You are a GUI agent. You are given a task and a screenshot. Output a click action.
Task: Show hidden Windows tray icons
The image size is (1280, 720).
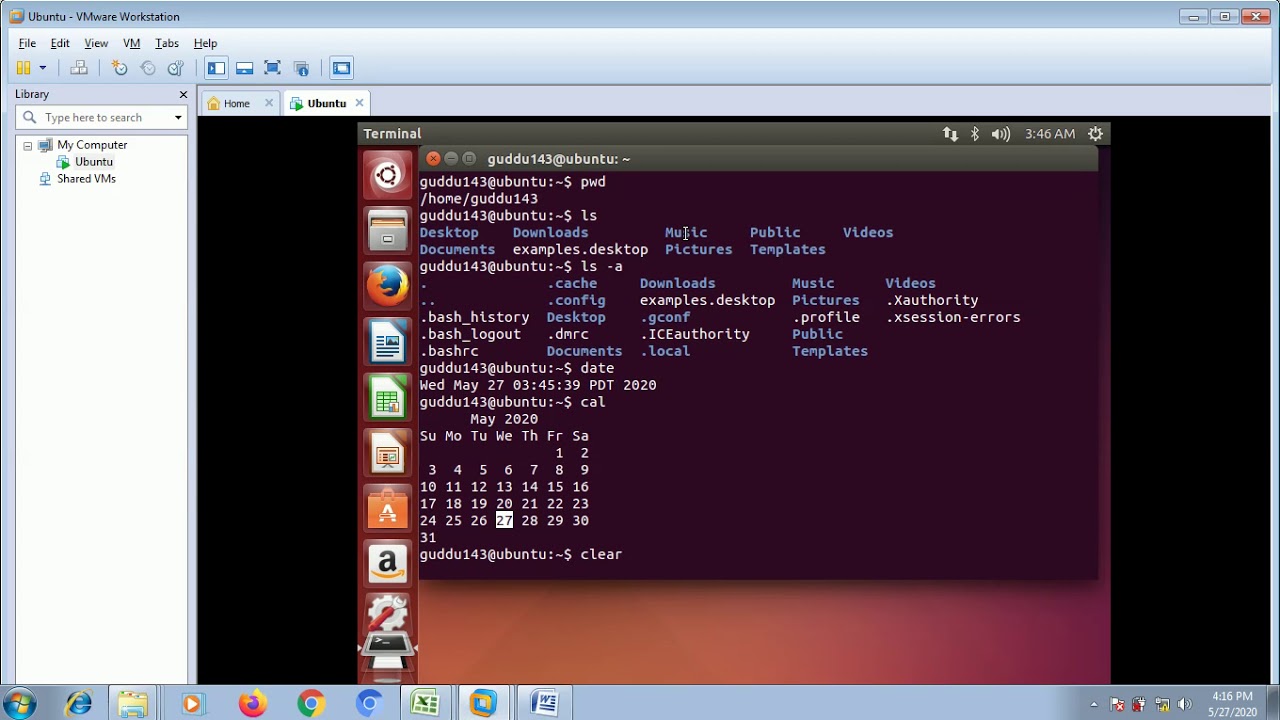click(x=1094, y=704)
